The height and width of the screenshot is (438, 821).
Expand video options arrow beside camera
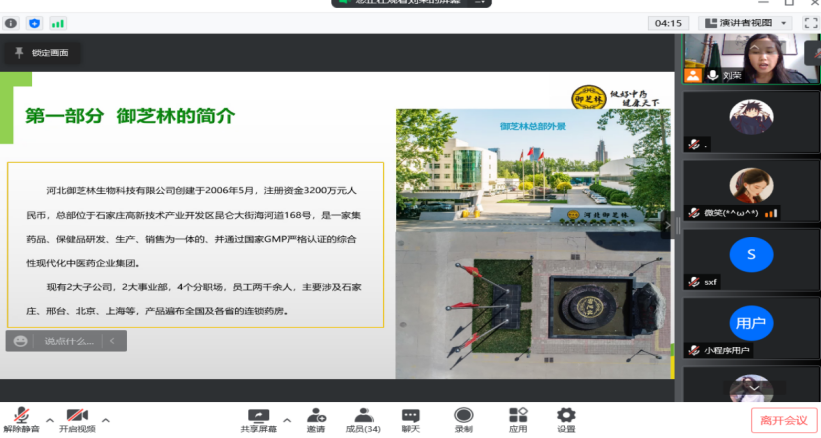[106, 420]
